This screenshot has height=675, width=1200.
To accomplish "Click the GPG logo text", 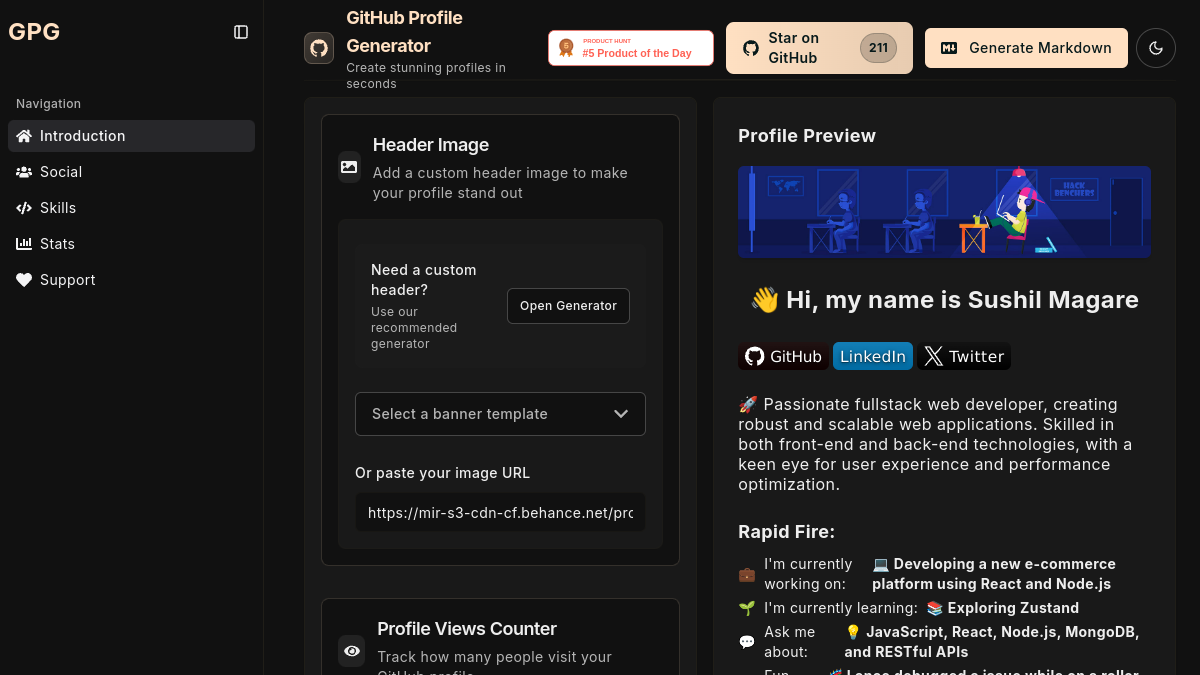I will click(x=34, y=32).
